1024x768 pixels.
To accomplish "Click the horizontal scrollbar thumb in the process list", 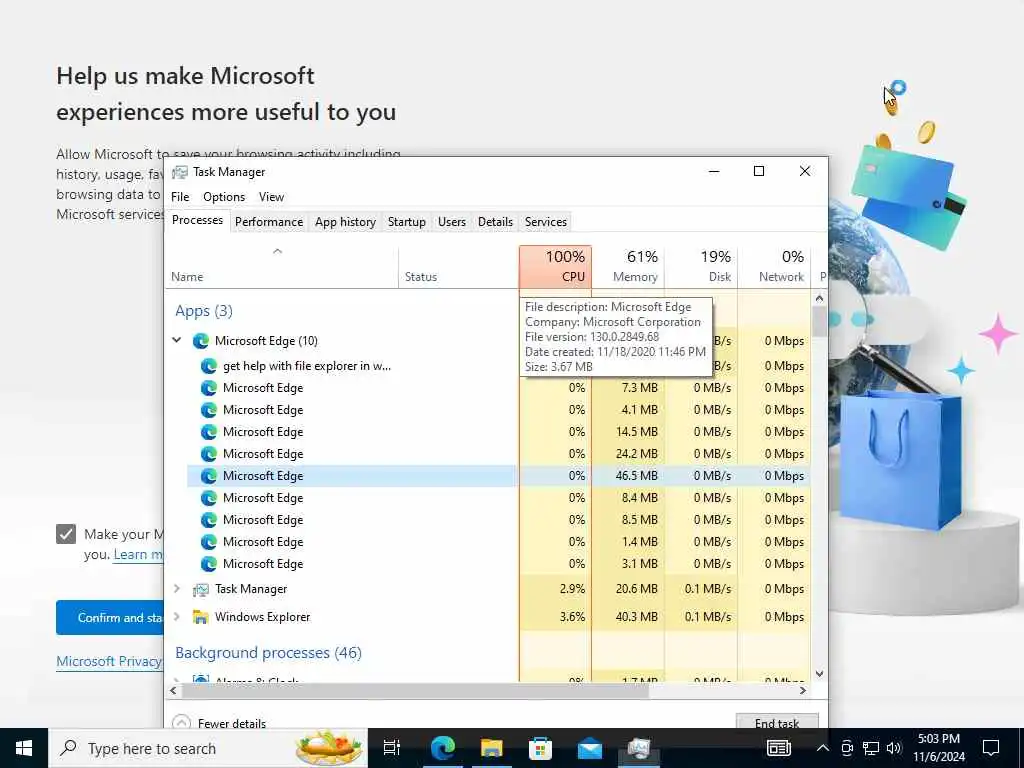I will (x=415, y=690).
